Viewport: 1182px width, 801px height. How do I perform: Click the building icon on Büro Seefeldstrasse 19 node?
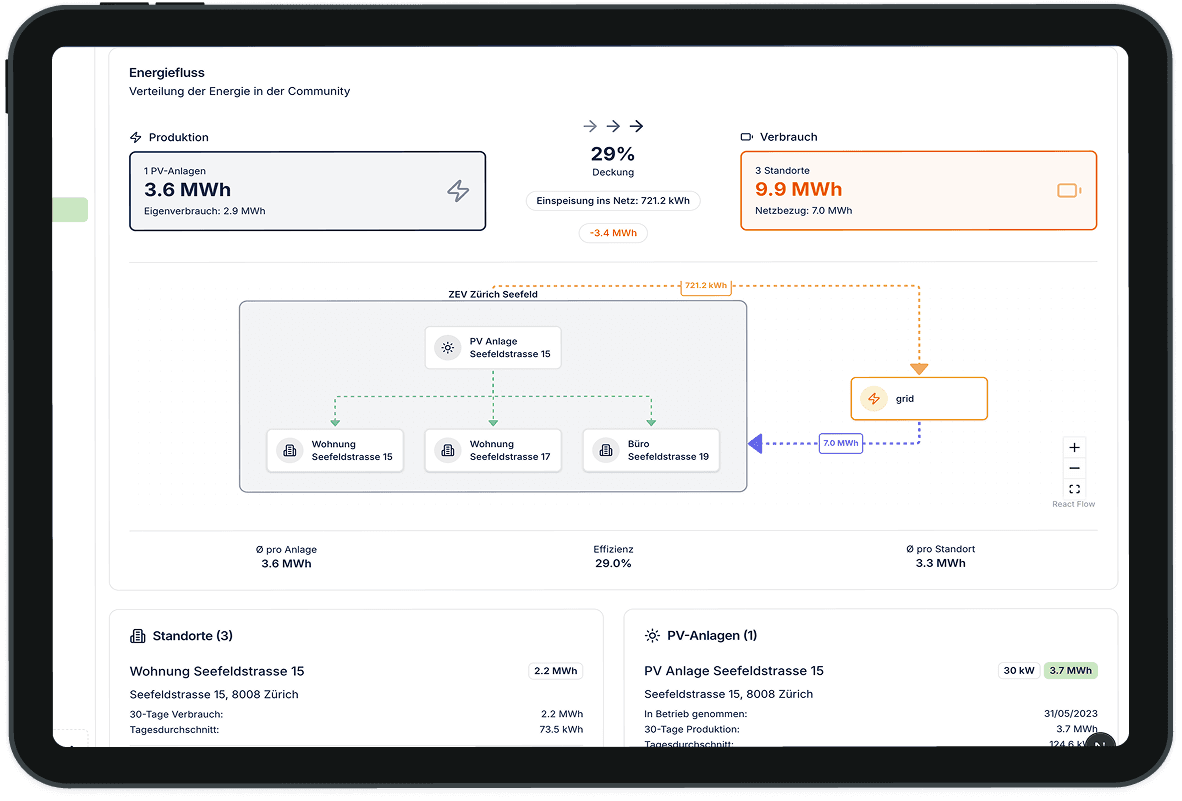tap(605, 450)
